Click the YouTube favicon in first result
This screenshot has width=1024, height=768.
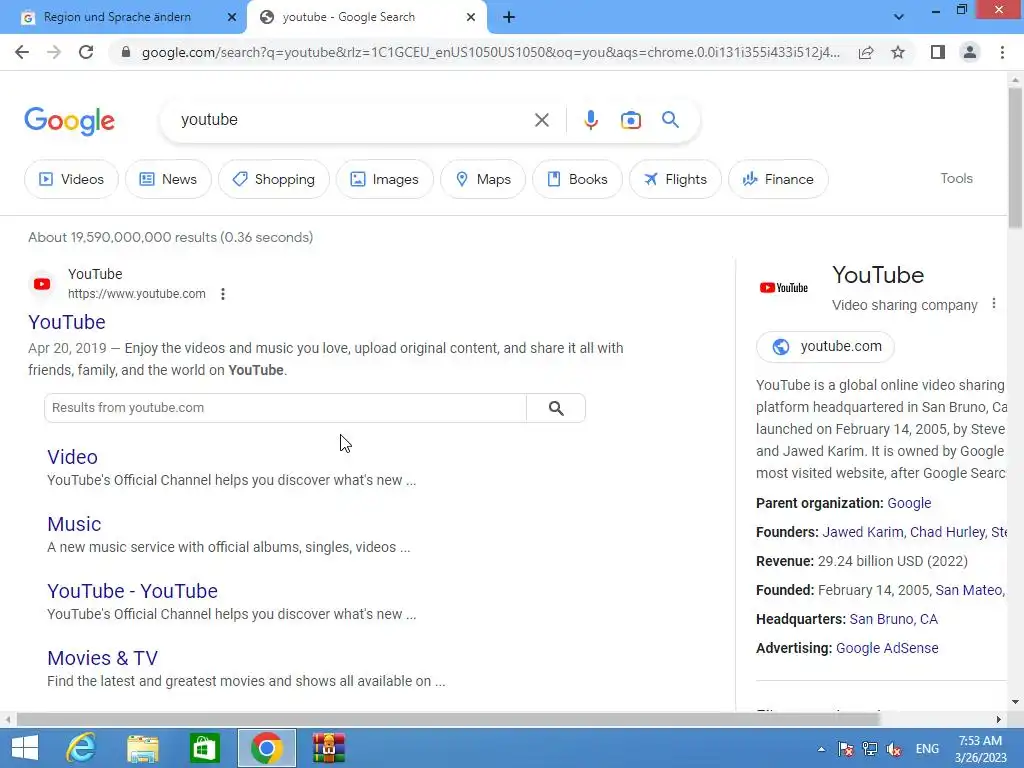42,284
